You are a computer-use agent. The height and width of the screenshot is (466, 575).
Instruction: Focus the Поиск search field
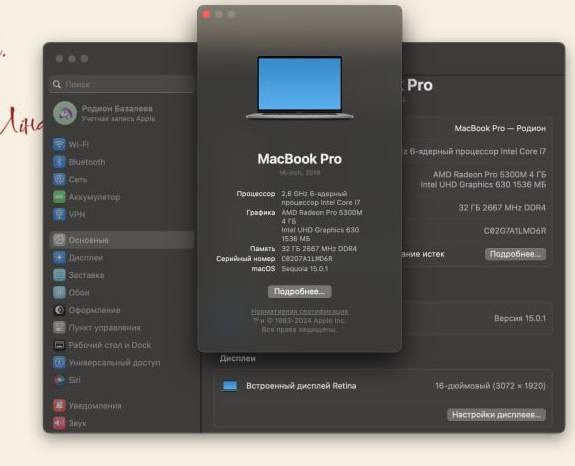(x=121, y=84)
